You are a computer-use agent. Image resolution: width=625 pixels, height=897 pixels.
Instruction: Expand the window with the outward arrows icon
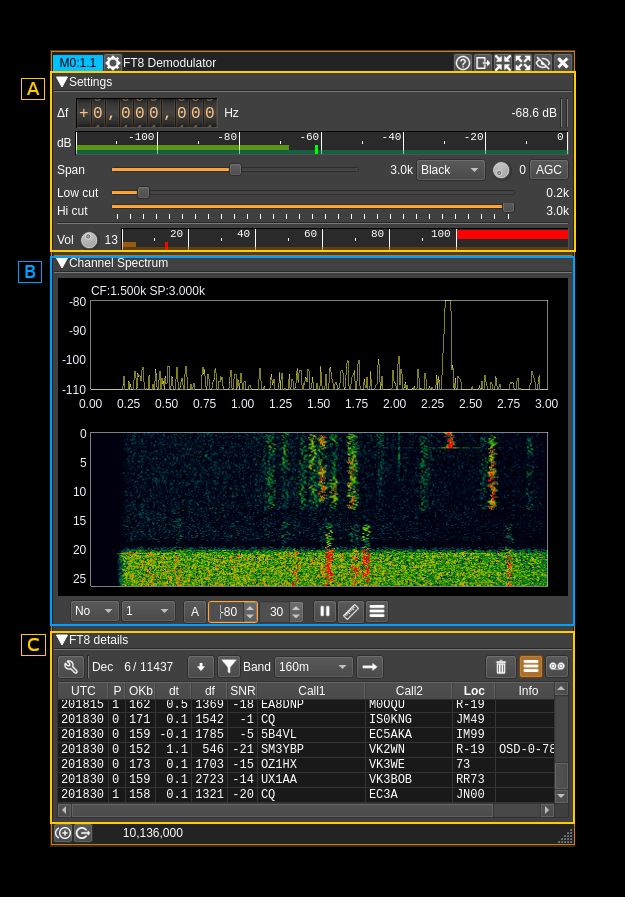(523, 63)
